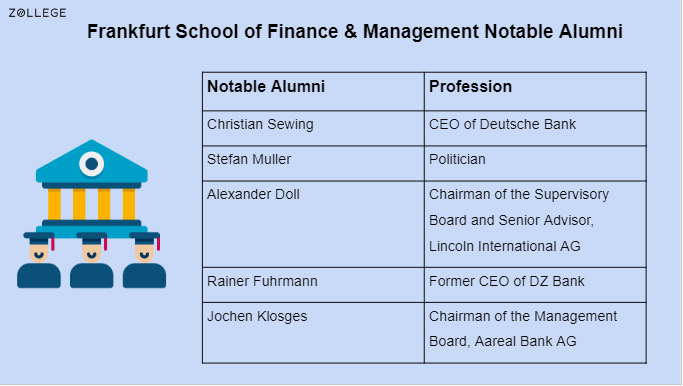683x386 pixels.
Task: Select the Jochen Klosges name
Action: pos(257,316)
